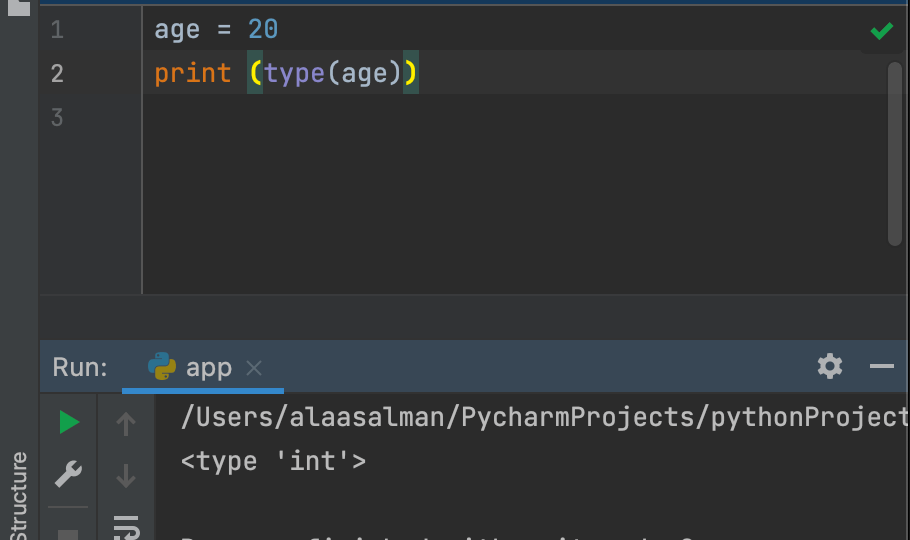Click the Down stack trace arrow
Screen dimensions: 910x540
tap(126, 475)
